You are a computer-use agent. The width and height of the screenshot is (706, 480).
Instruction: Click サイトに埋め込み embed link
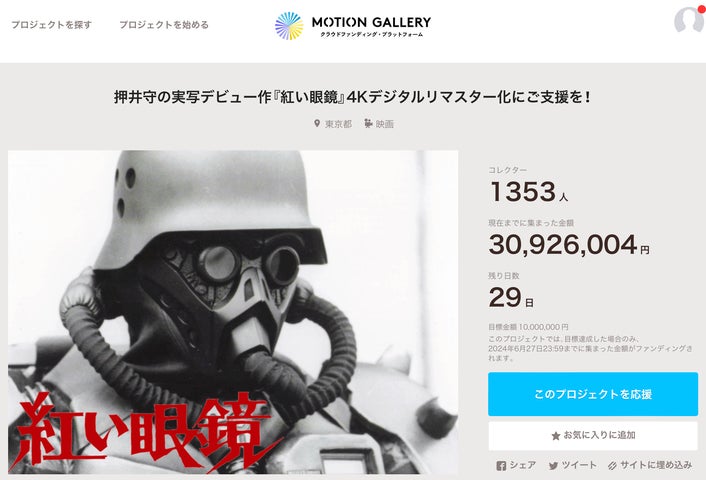656,465
